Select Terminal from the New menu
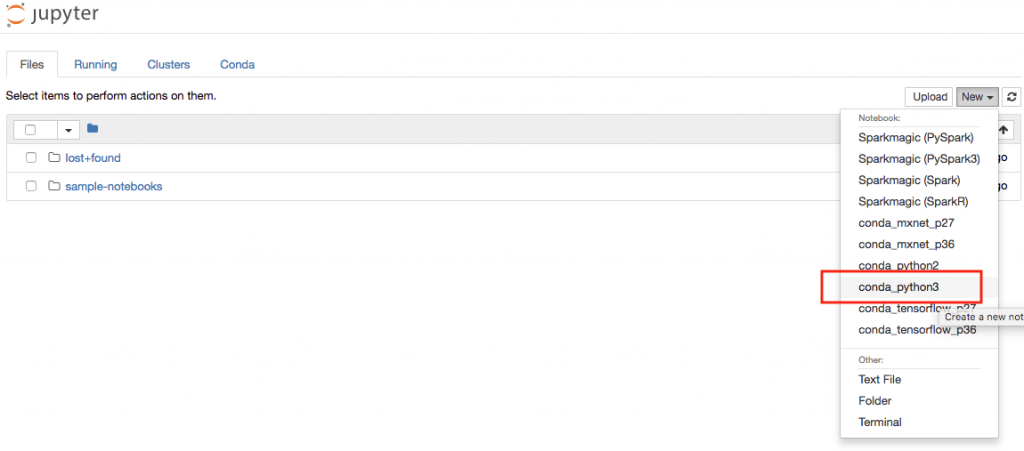1024x451 pixels. coord(880,422)
